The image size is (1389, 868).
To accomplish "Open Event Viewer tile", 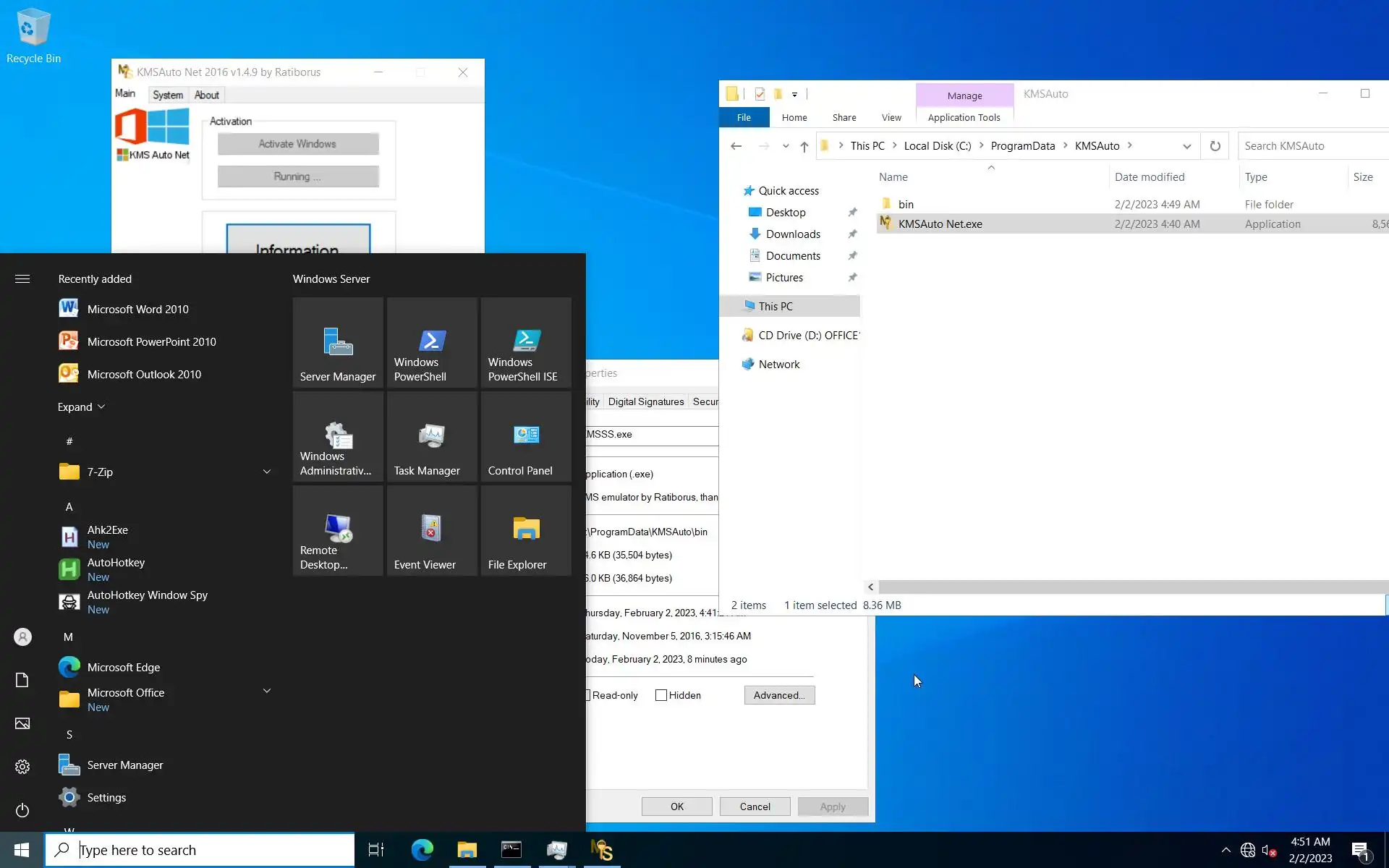I will pos(432,531).
